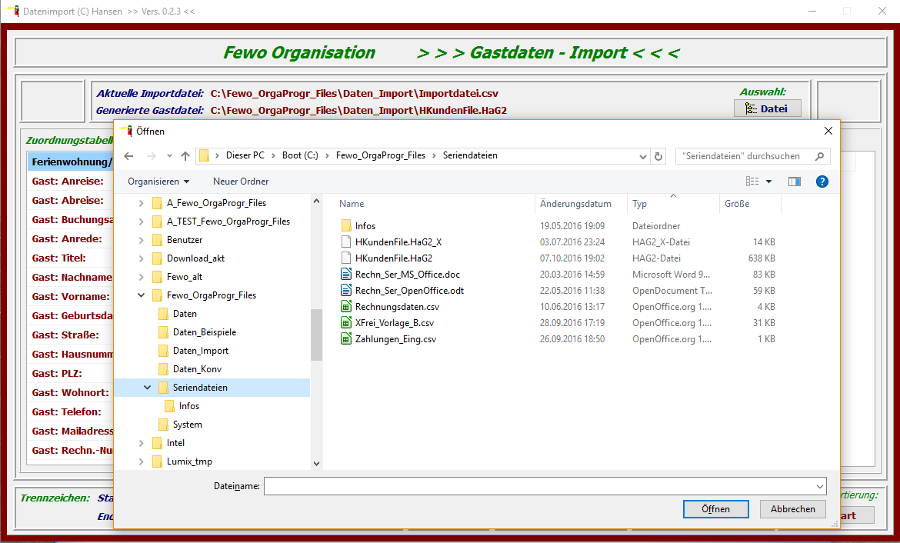Click the Öffnen button
The width and height of the screenshot is (900, 543).
[715, 509]
